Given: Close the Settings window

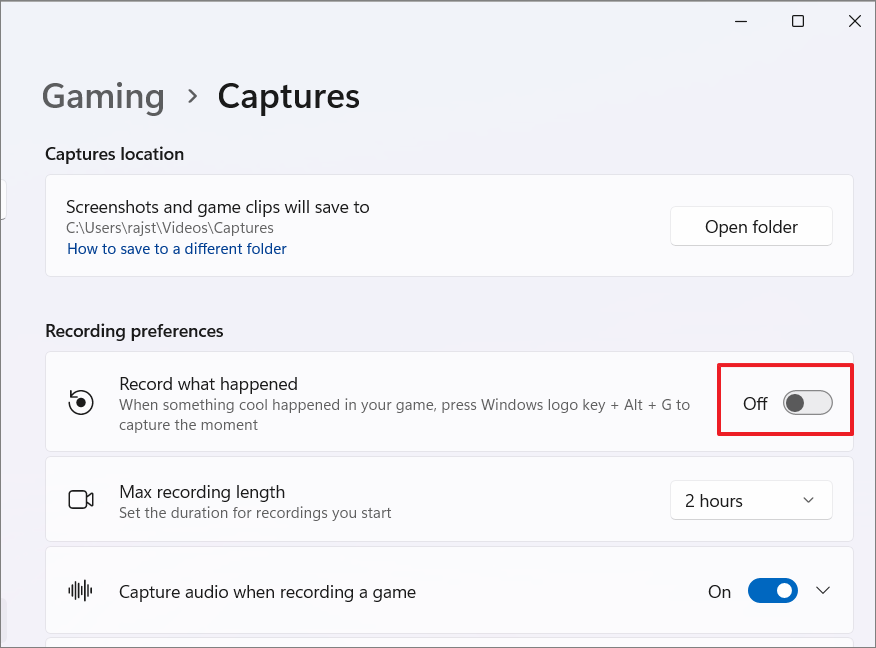Looking at the screenshot, I should tap(854, 21).
